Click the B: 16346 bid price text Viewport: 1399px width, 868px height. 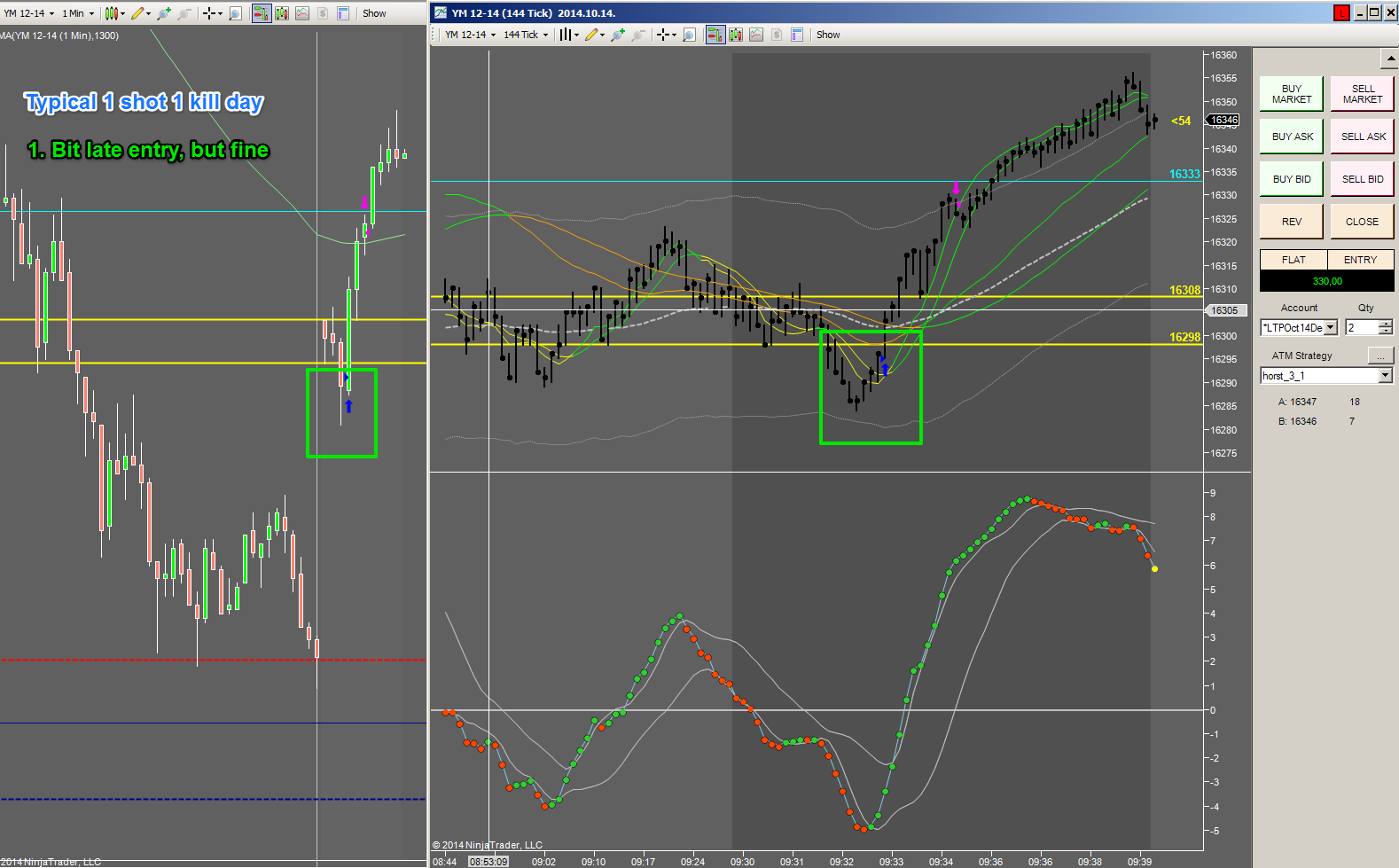[1297, 421]
